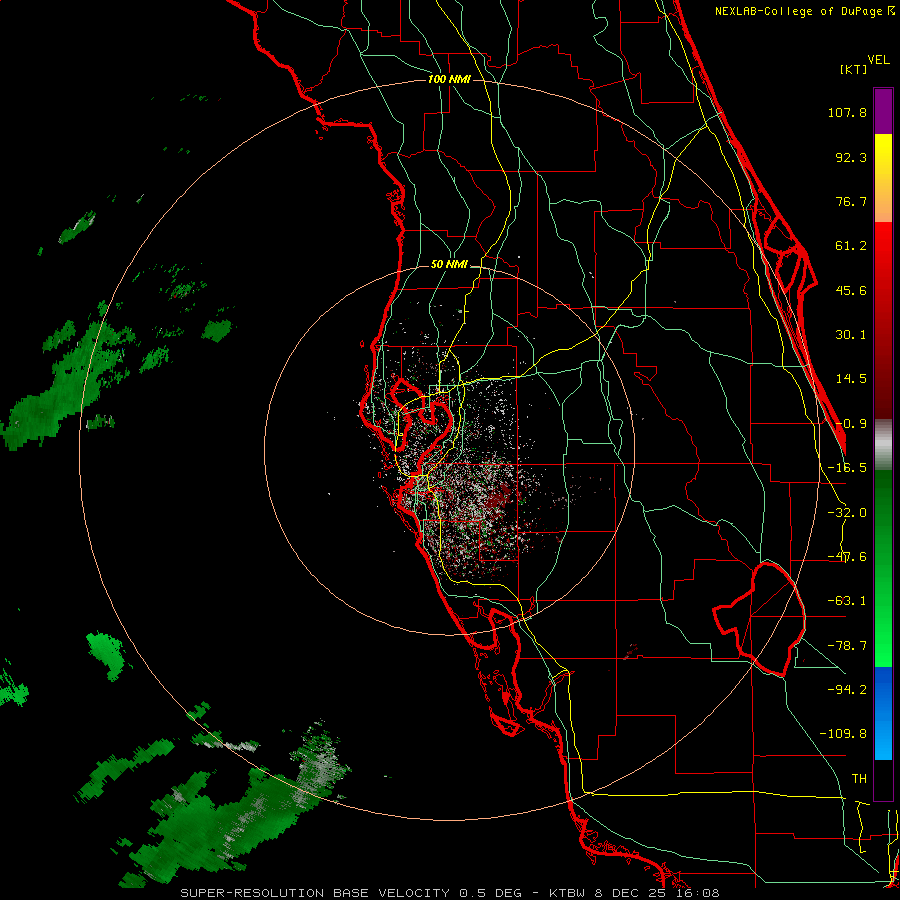Click the -0.9 velocity scale value
The height and width of the screenshot is (900, 900).
(851, 424)
